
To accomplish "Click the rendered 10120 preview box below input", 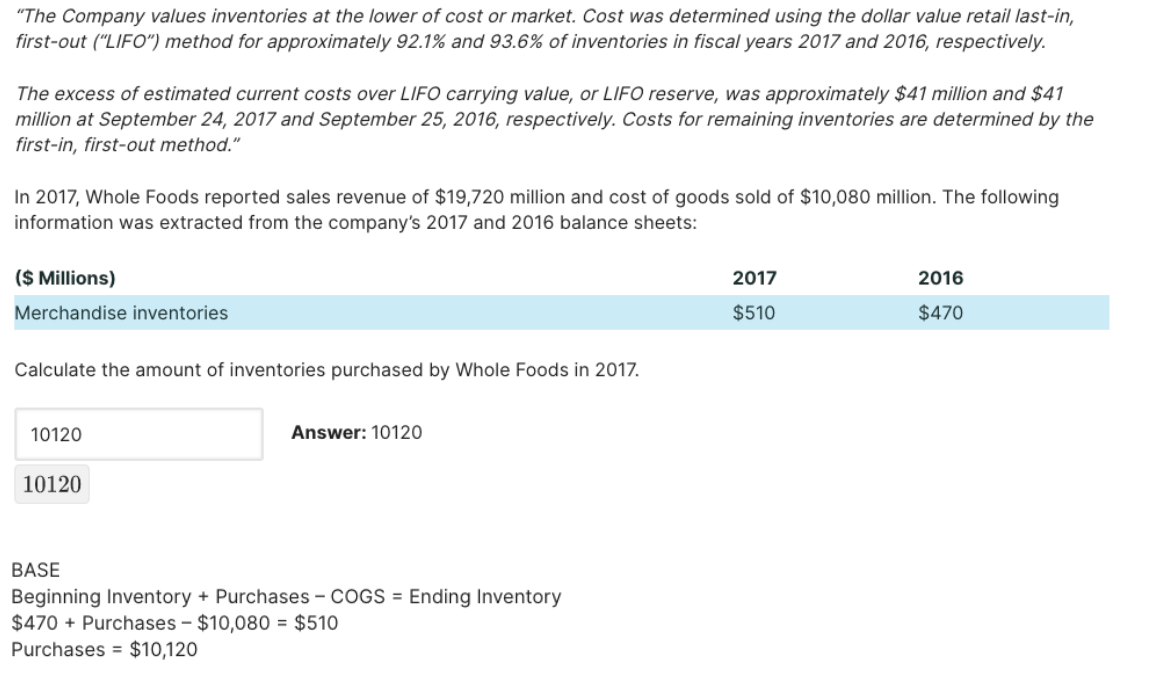I will click(52, 485).
